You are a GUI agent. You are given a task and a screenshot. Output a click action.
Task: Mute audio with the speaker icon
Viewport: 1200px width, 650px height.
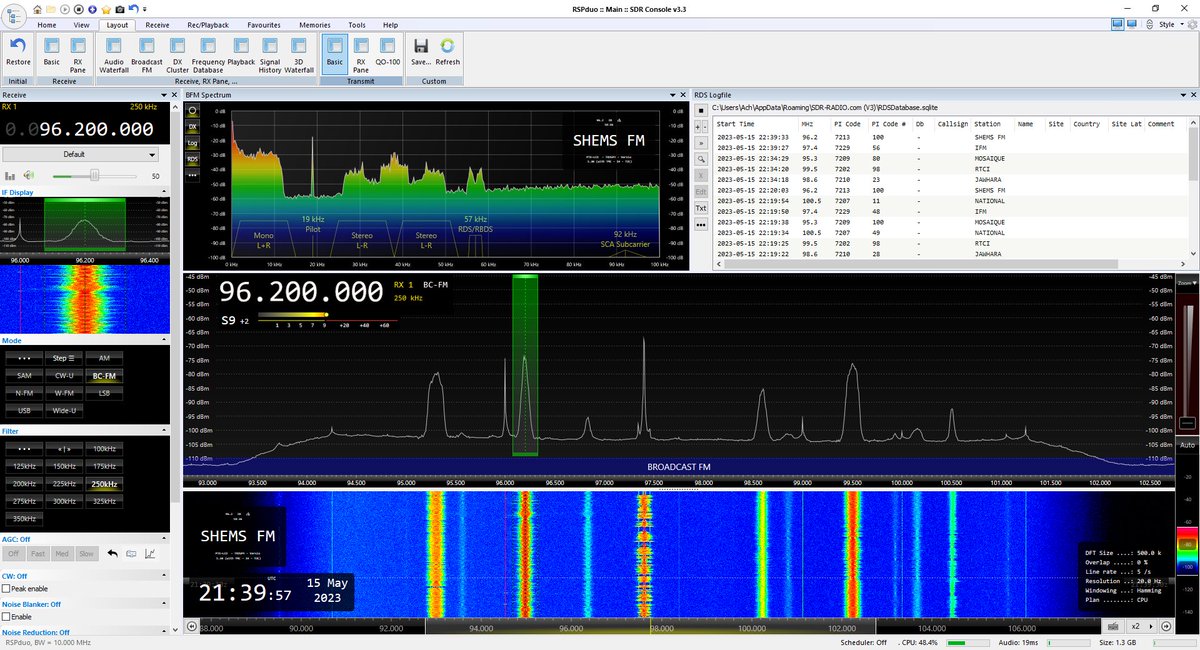click(28, 175)
